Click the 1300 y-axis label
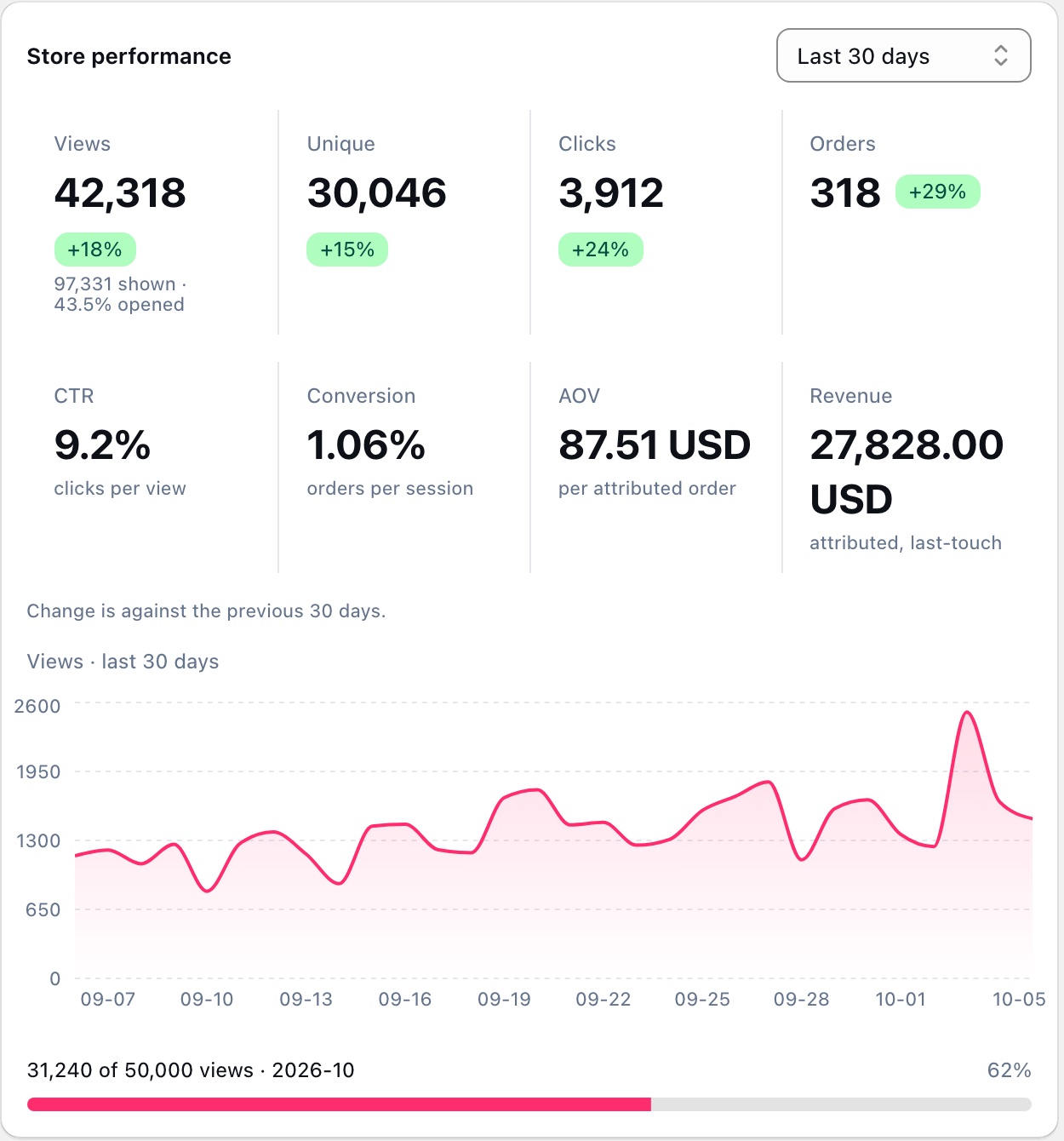The width and height of the screenshot is (1064, 1141). (38, 841)
